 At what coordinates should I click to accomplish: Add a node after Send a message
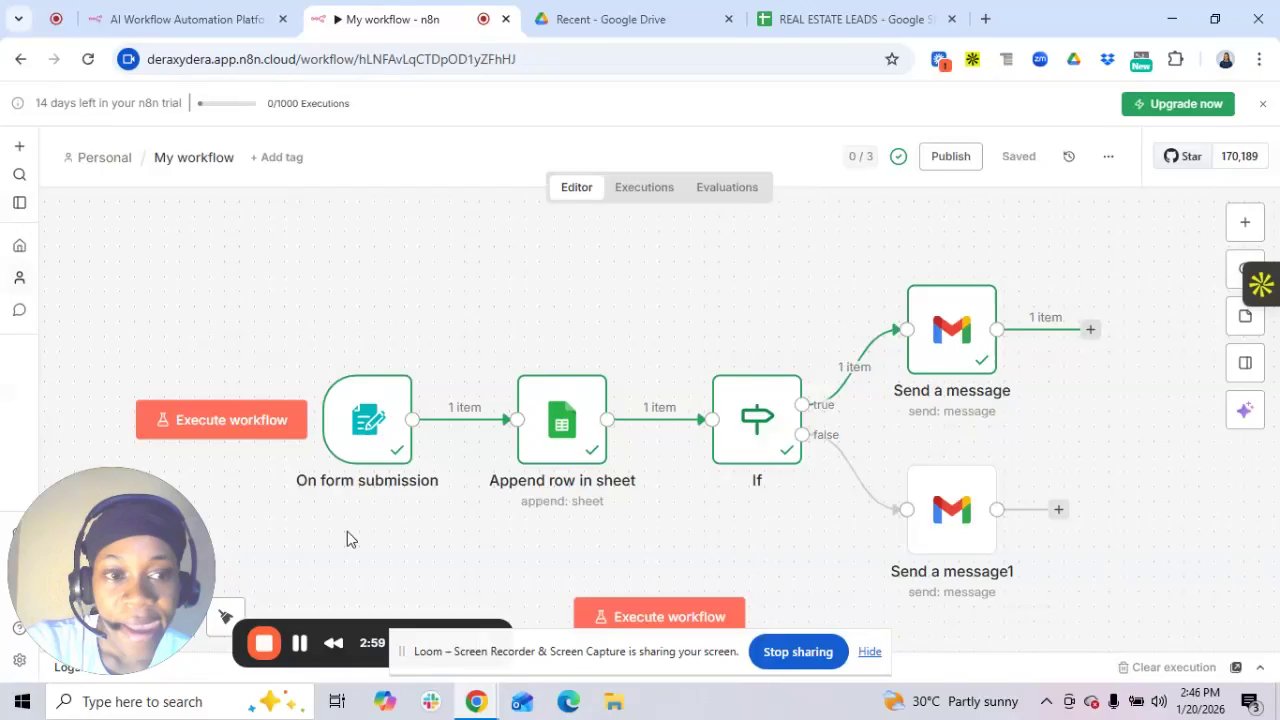point(1091,329)
